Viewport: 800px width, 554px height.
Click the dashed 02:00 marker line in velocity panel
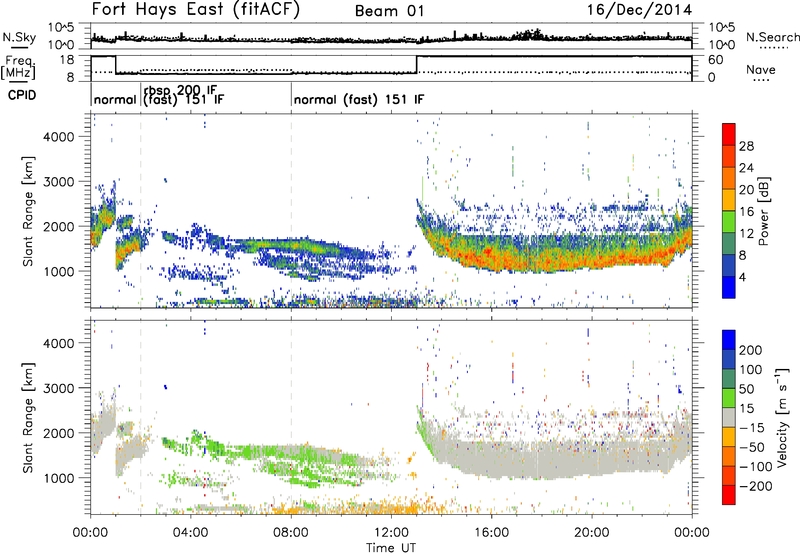click(x=141, y=417)
